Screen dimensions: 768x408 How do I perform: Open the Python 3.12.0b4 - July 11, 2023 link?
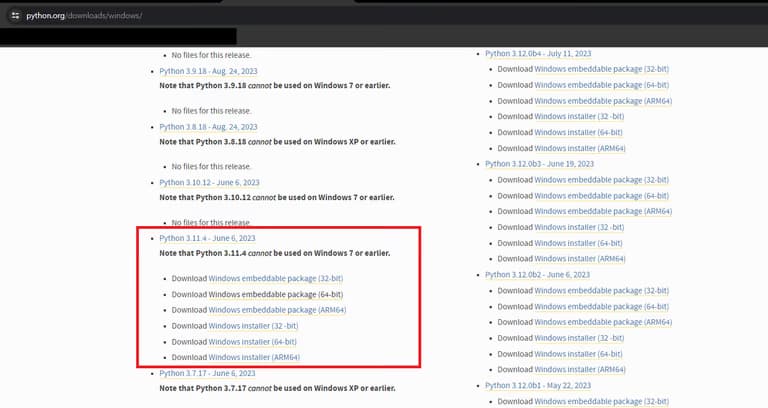(535, 53)
